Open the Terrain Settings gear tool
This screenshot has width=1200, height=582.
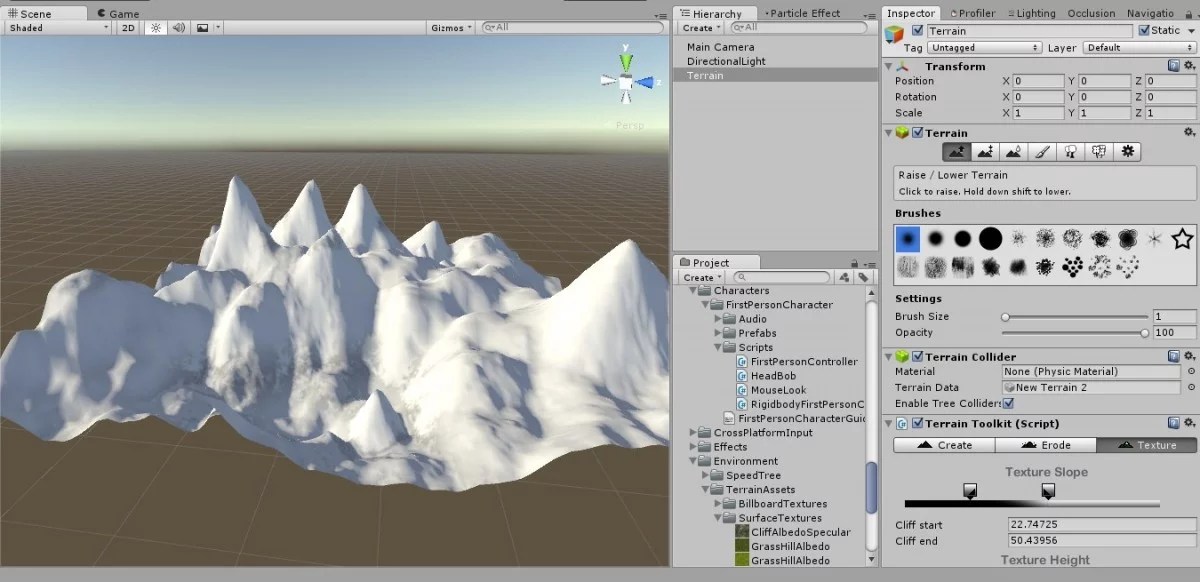coord(1128,151)
